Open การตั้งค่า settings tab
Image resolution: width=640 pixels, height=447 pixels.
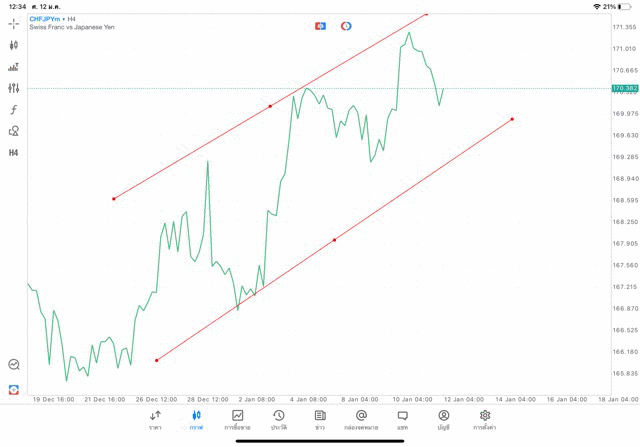coord(485,420)
